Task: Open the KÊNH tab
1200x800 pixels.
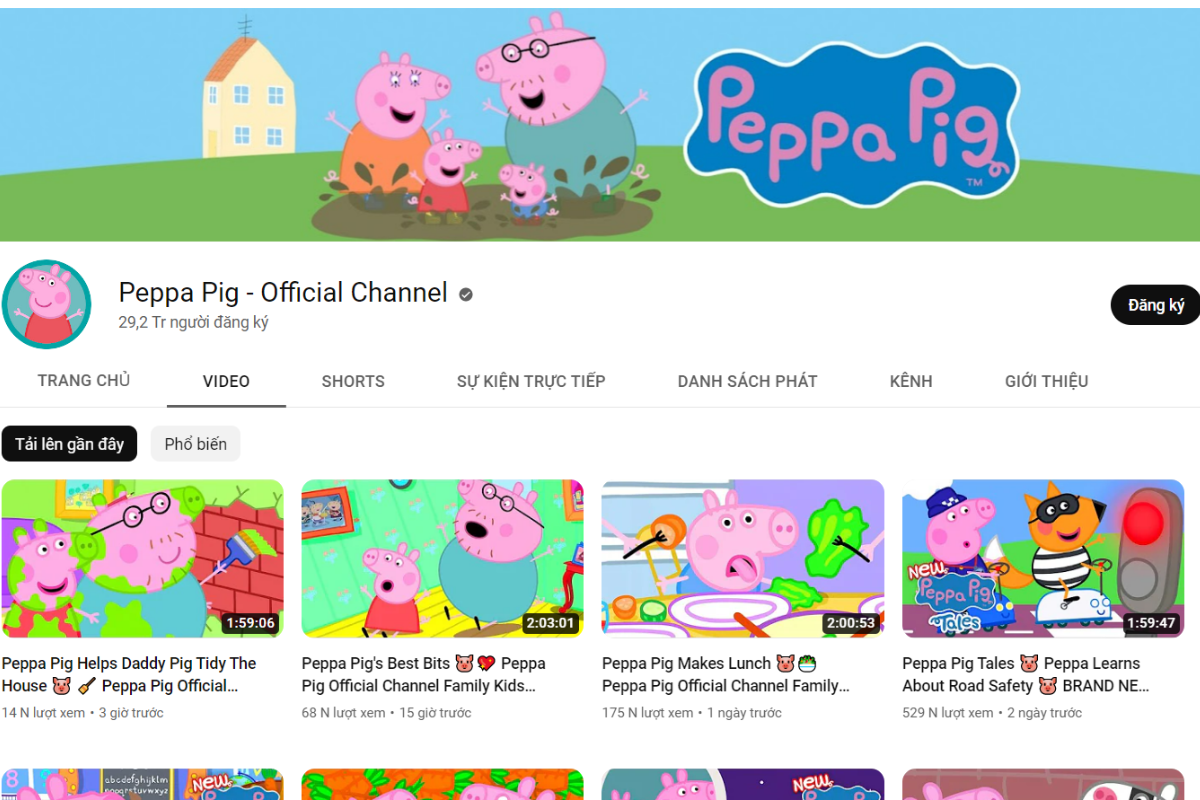Action: [911, 381]
